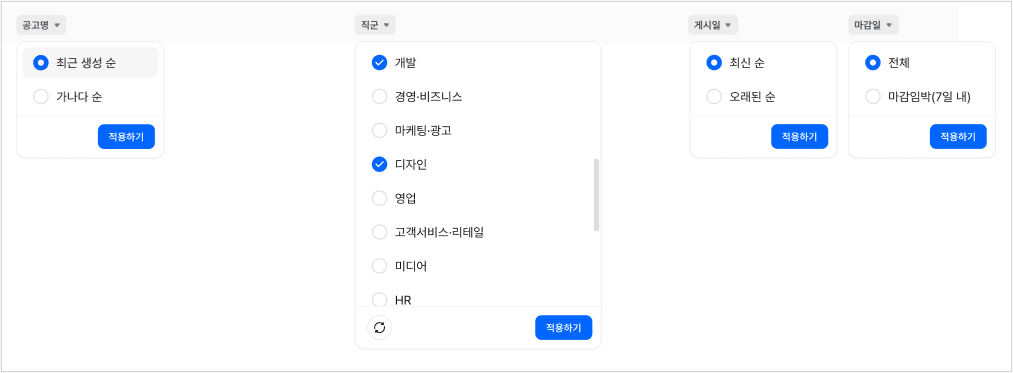Click the circular reset icon in 직군 panel
1013x373 pixels.
pos(380,327)
